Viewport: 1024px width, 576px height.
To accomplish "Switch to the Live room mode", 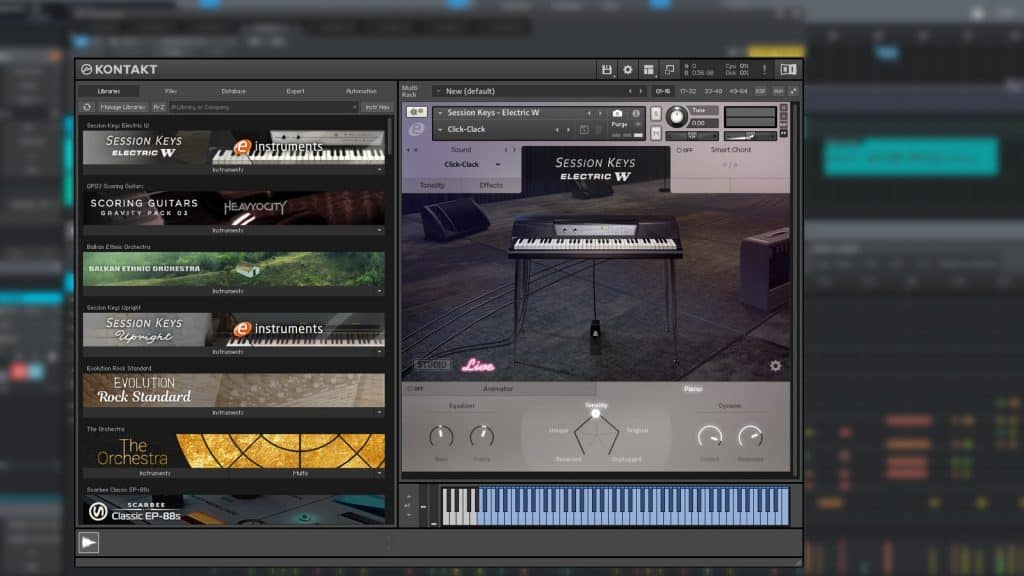I will pos(478,366).
